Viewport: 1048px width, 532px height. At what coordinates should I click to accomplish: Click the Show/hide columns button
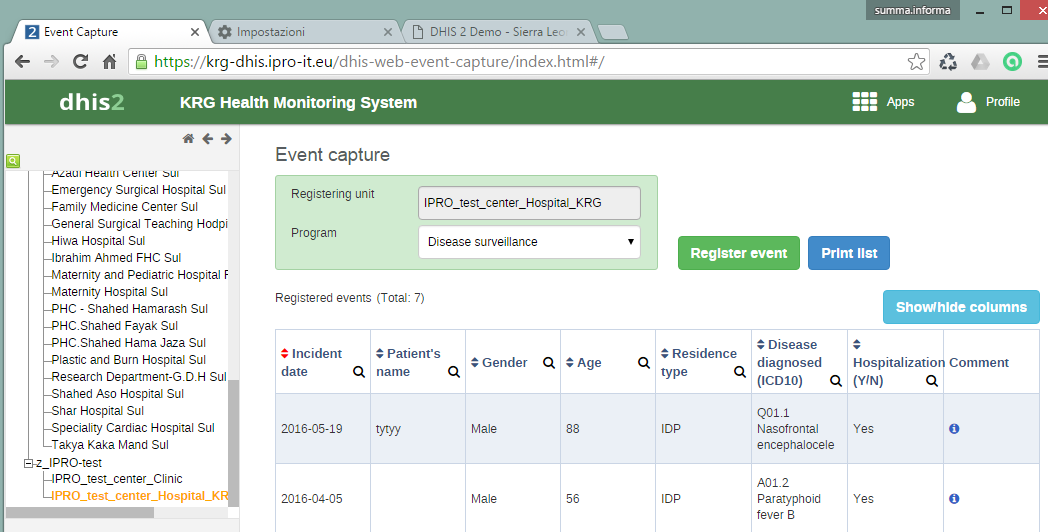click(960, 307)
